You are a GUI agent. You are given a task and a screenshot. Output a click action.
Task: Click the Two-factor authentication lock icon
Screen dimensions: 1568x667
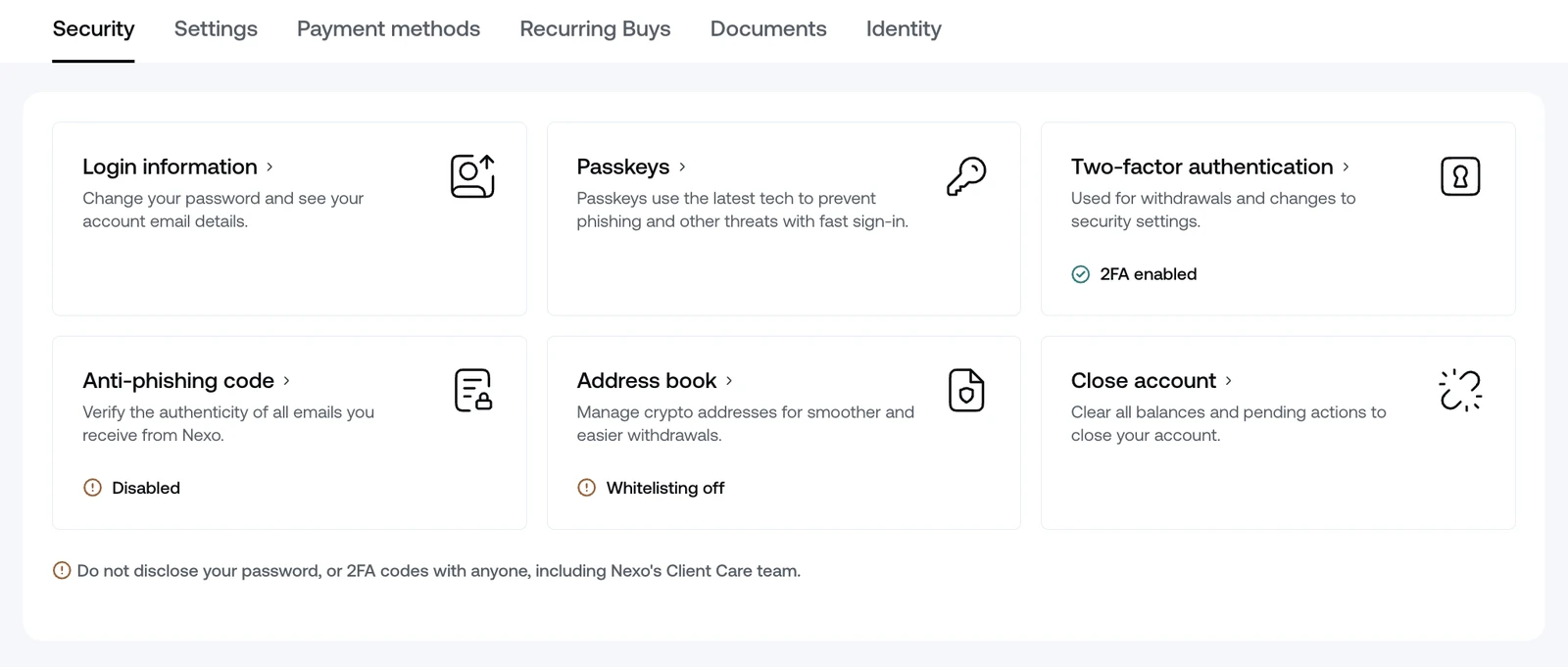click(x=1460, y=176)
